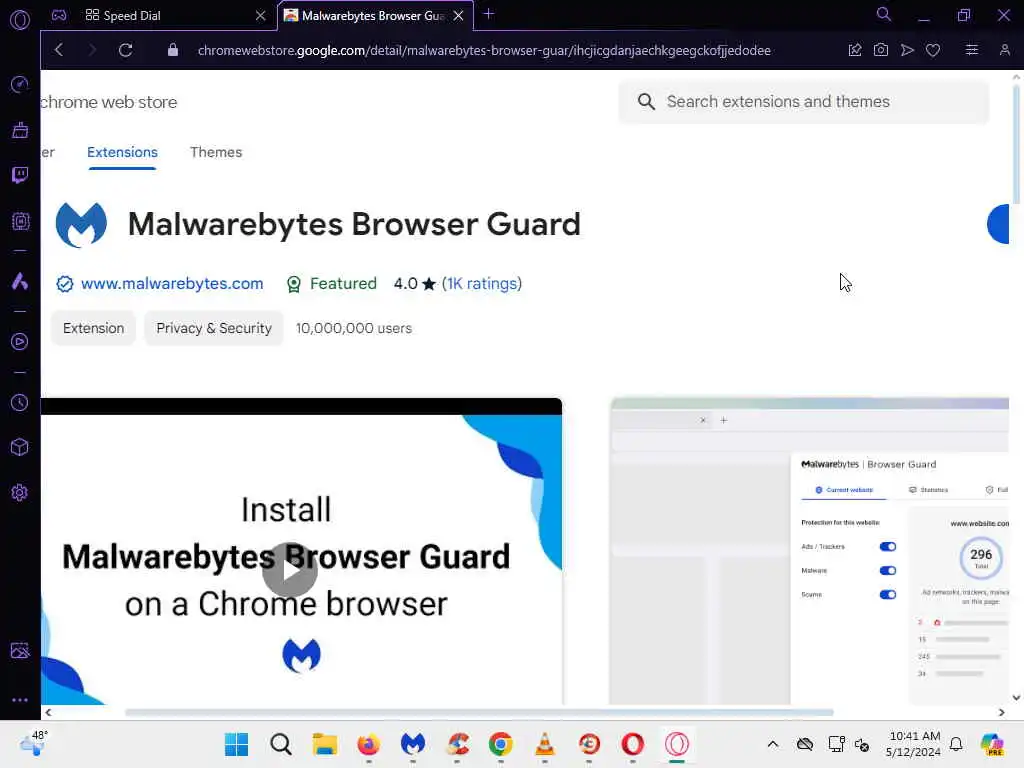
Task: Open Malwarebytes app from the taskbar
Action: coord(413,744)
